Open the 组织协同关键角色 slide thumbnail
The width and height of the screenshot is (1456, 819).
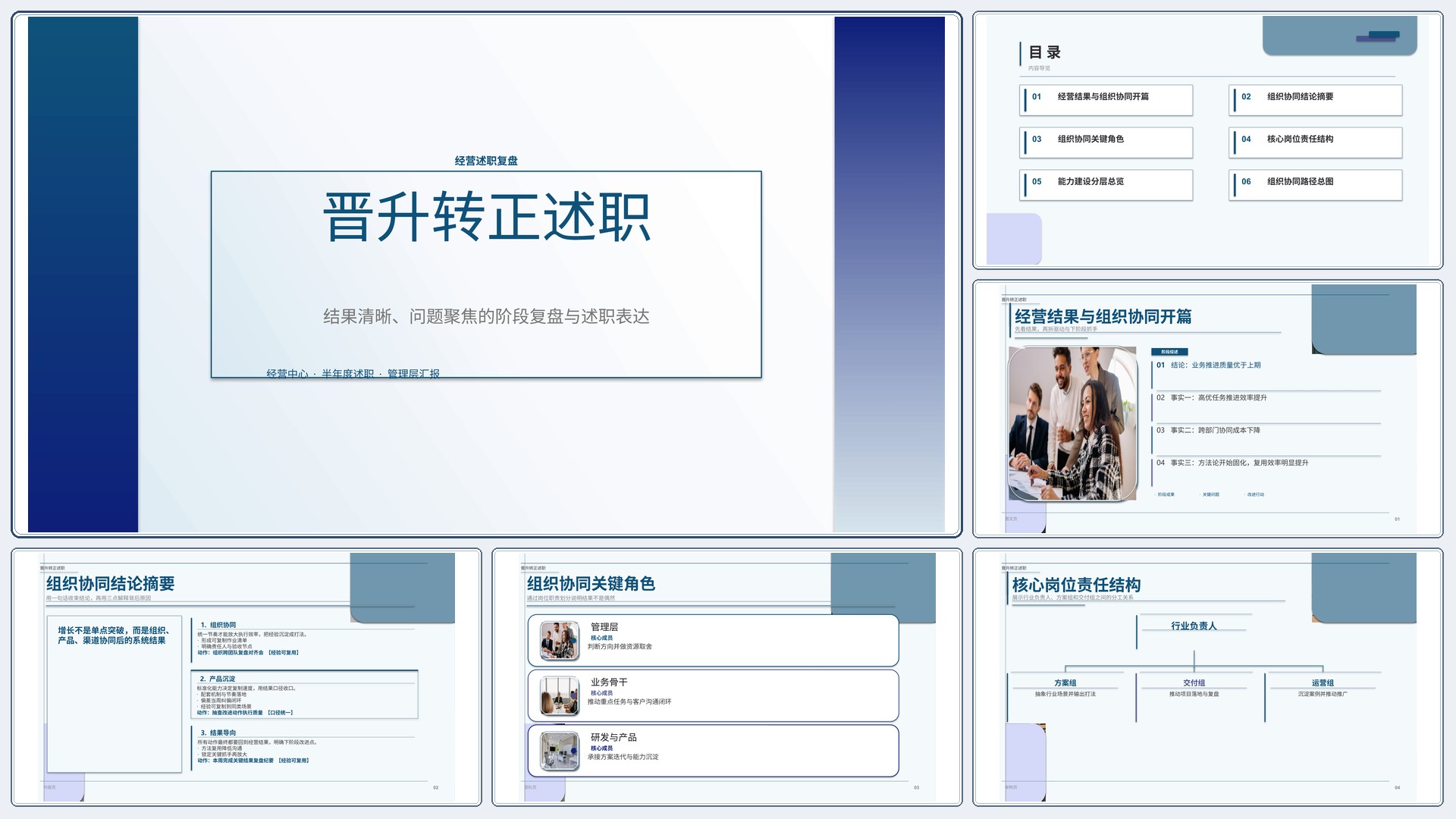[727, 677]
